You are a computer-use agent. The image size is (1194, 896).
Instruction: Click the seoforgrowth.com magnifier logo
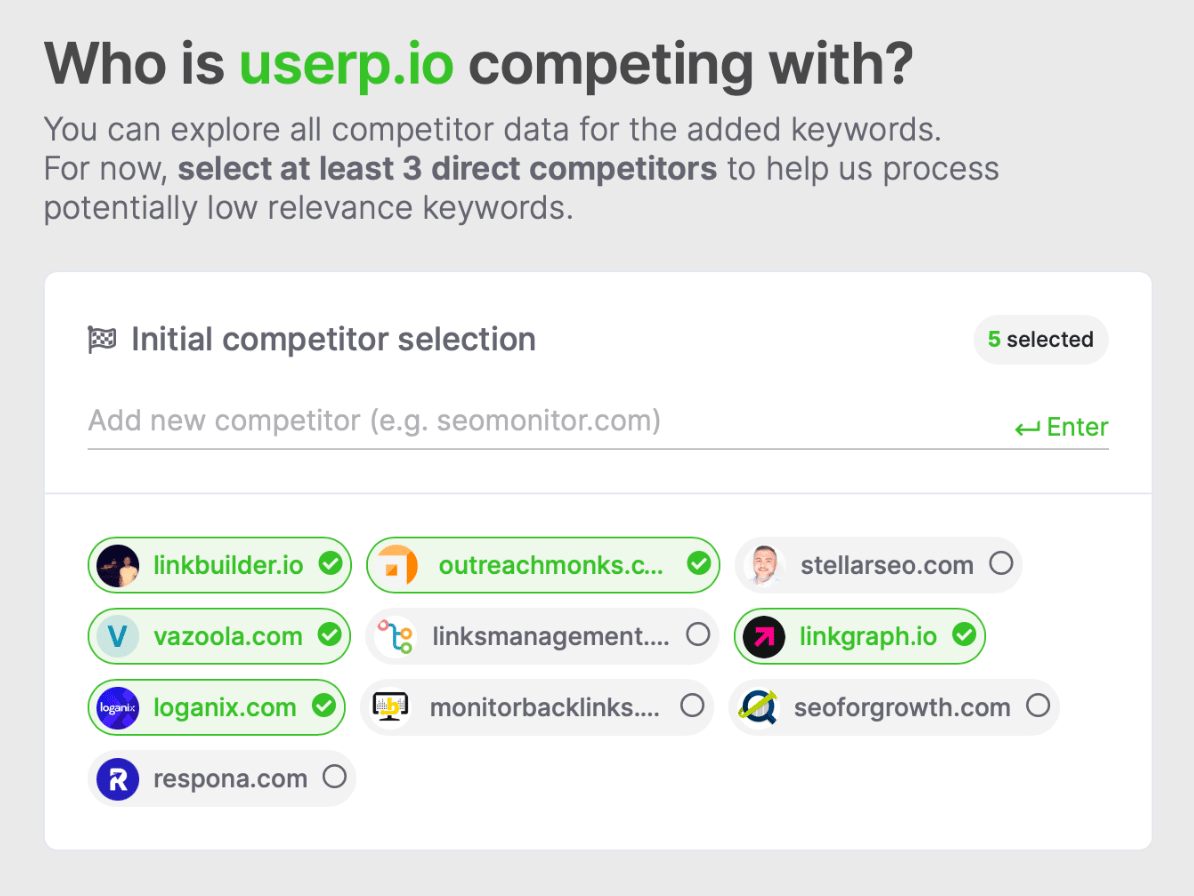[x=758, y=707]
